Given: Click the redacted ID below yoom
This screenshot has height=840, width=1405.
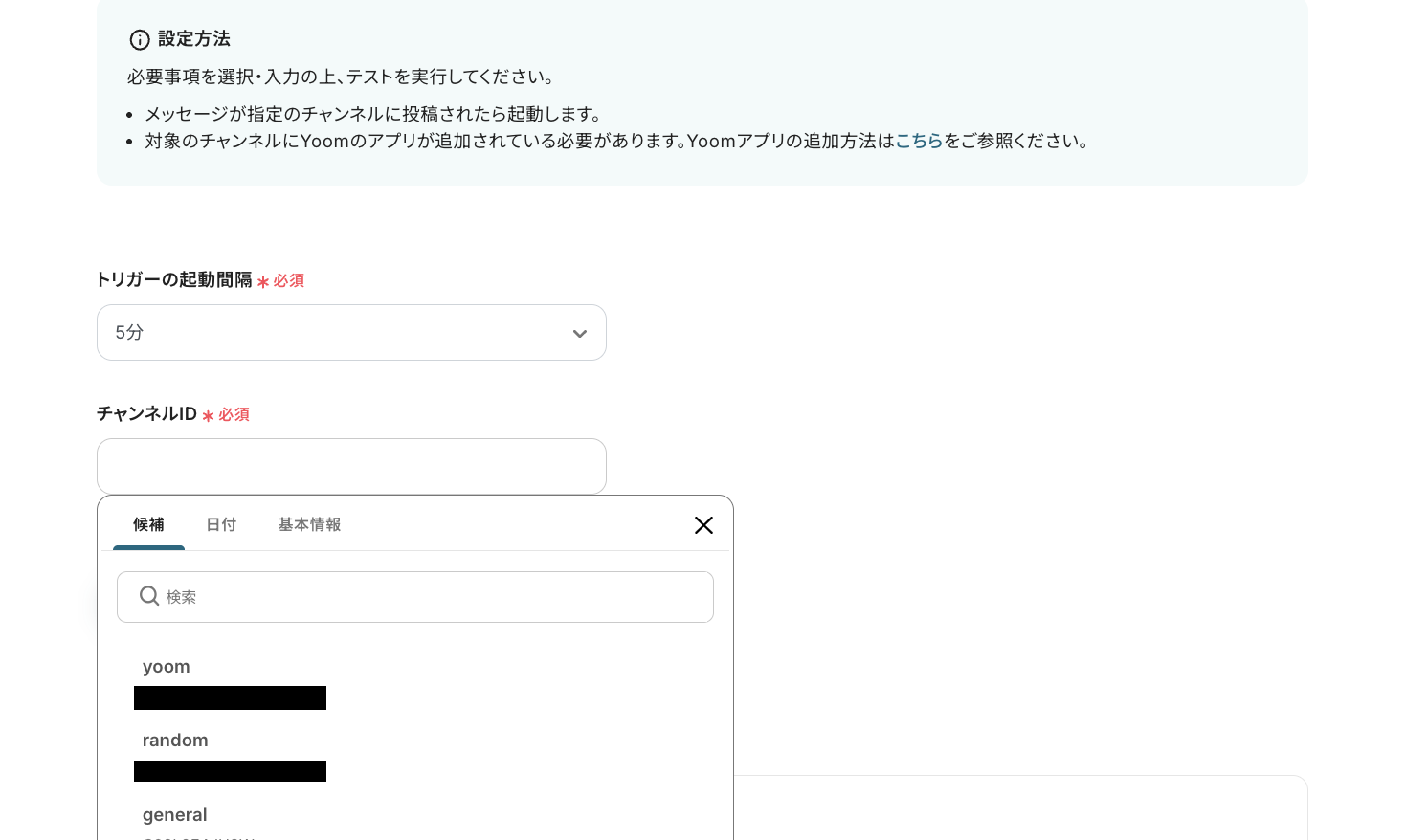Looking at the screenshot, I should tap(230, 697).
